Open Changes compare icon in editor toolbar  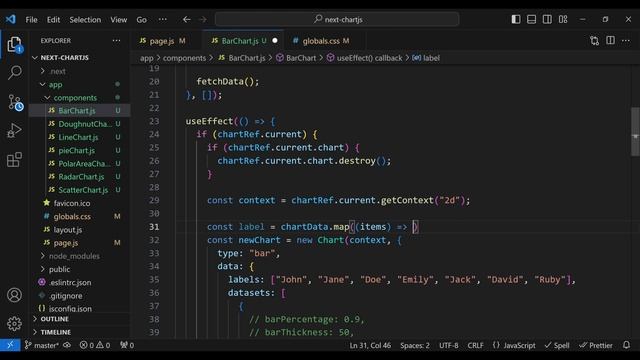[x=595, y=40]
